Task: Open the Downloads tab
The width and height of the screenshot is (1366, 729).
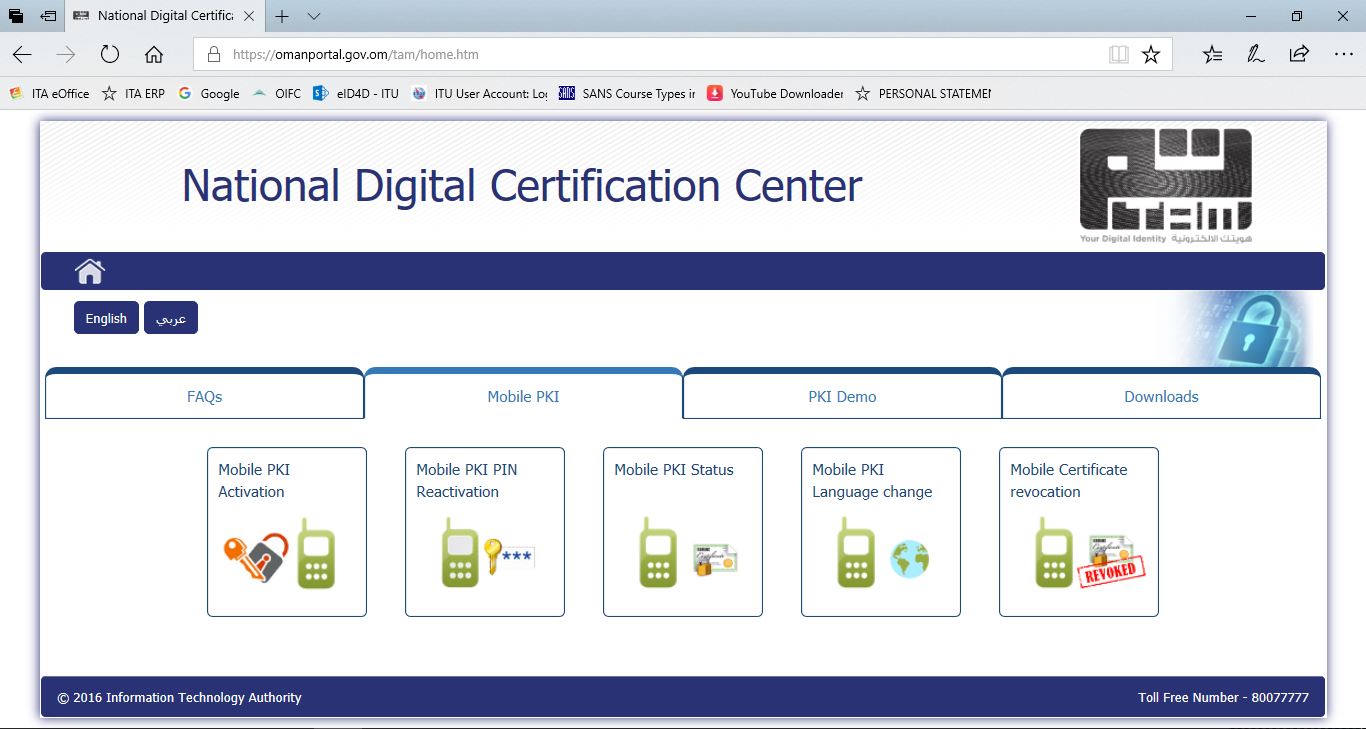Action: [x=1161, y=397]
